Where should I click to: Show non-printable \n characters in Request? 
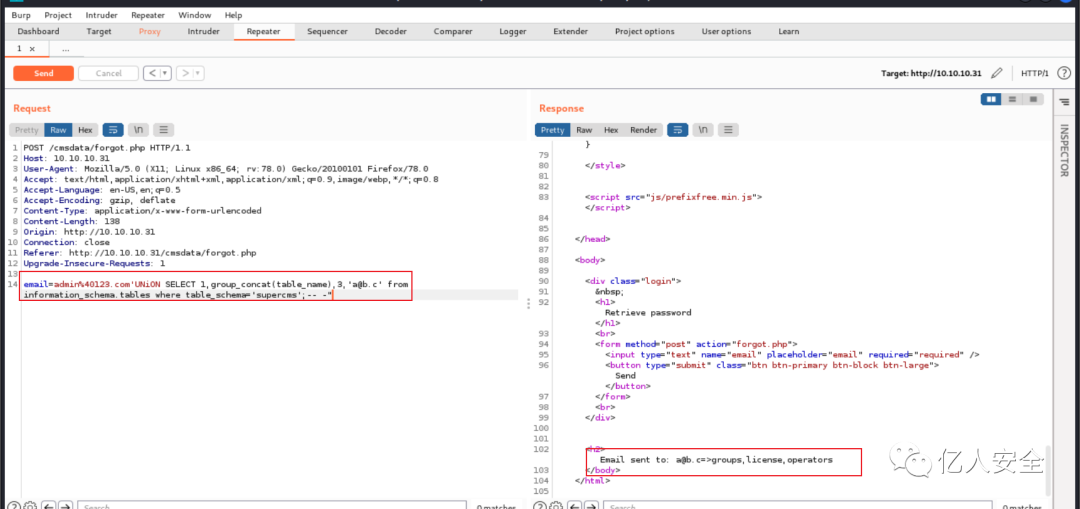click(138, 129)
